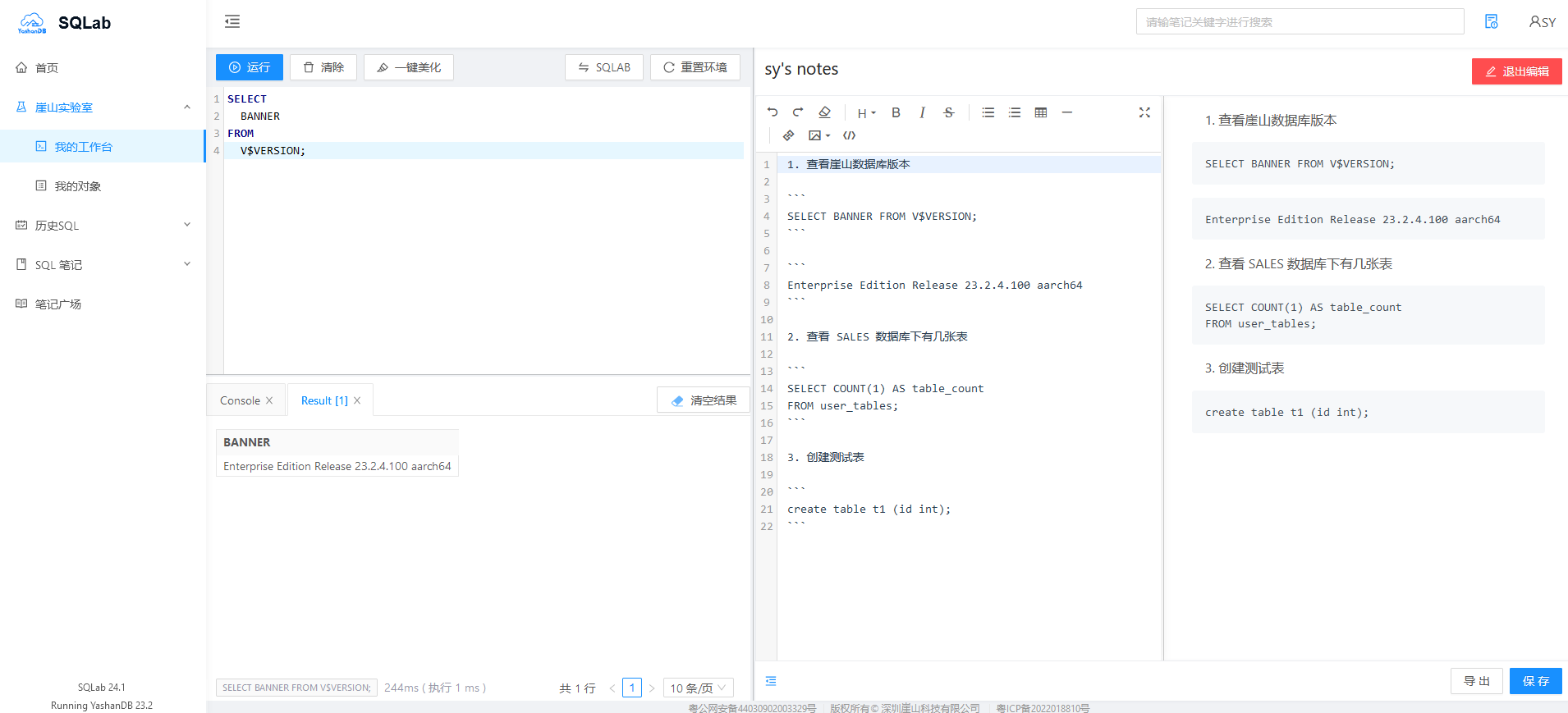Open the SY user account menu
1568x713 pixels.
[1543, 22]
